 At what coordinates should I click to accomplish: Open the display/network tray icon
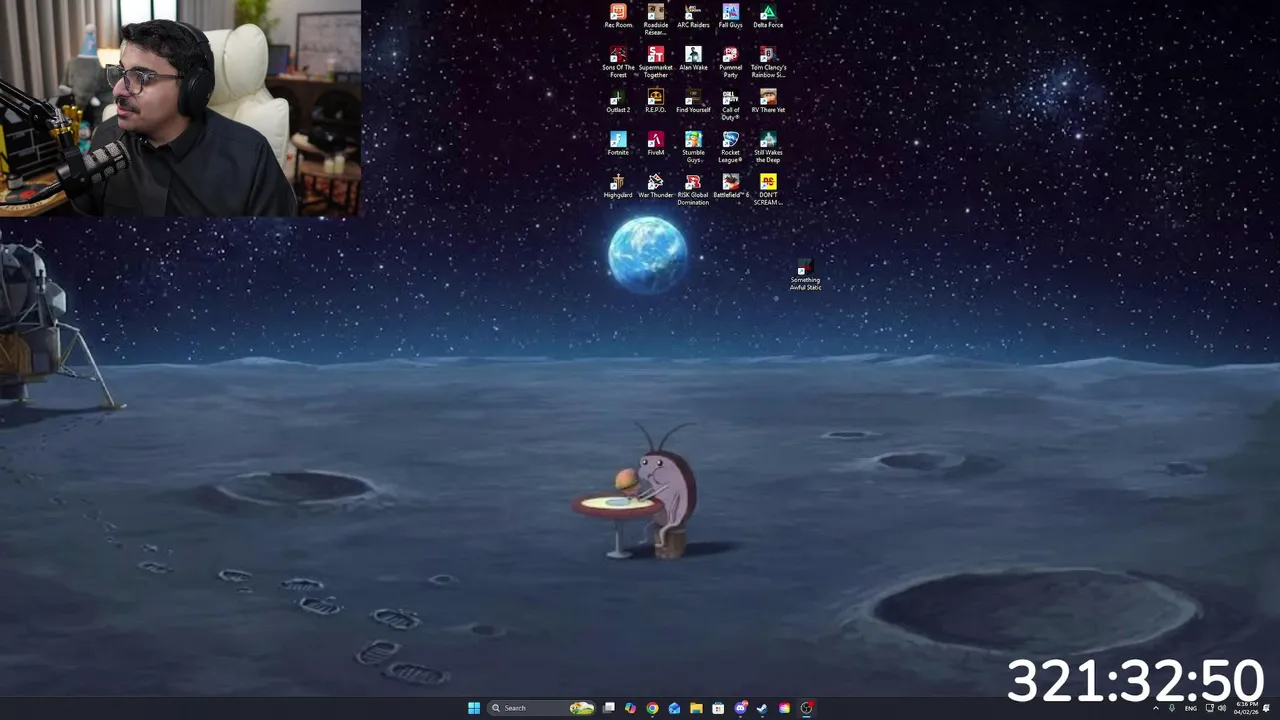click(x=1210, y=708)
